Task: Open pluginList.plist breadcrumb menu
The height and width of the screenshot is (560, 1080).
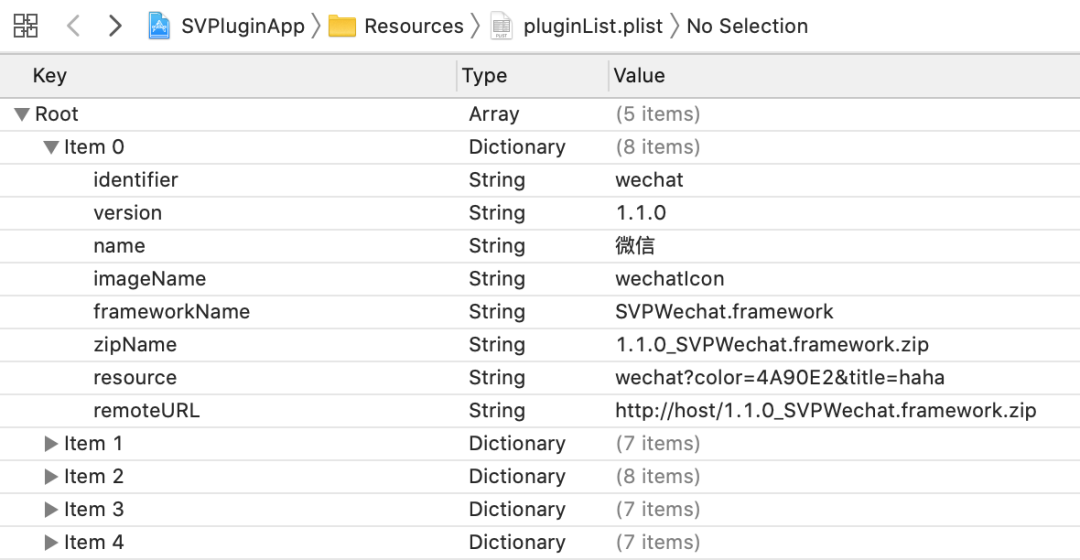Action: click(592, 26)
